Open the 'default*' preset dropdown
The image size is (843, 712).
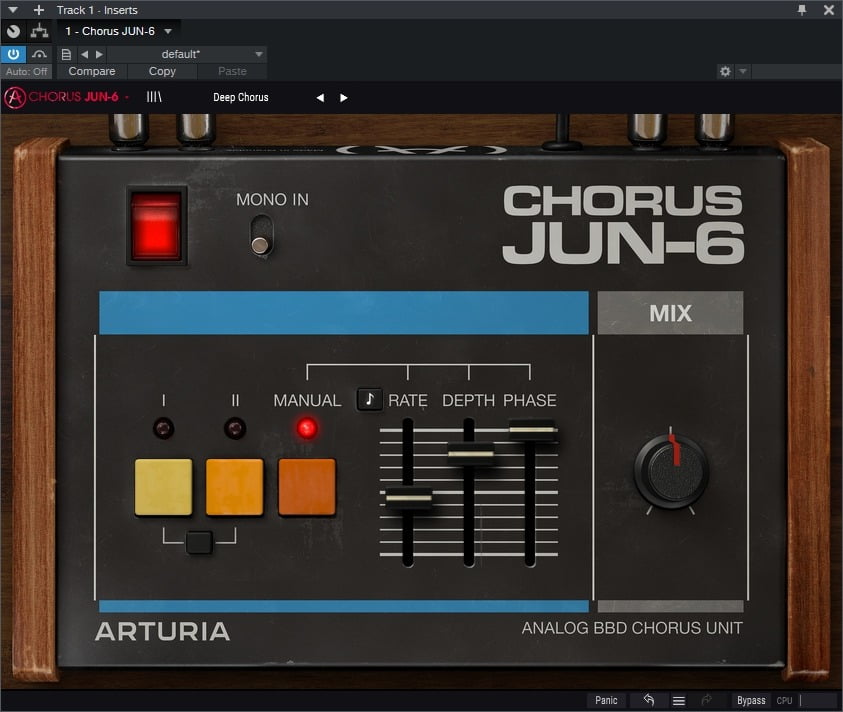[x=186, y=54]
